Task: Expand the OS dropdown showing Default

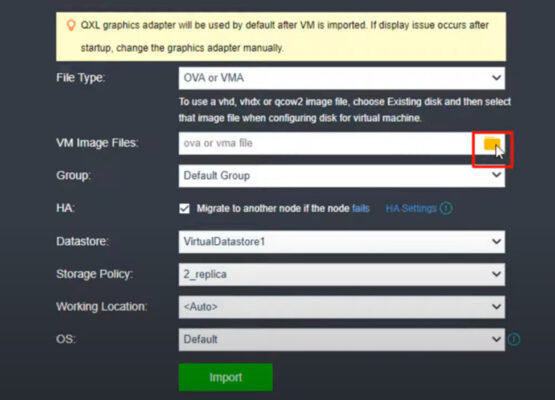Action: point(342,339)
